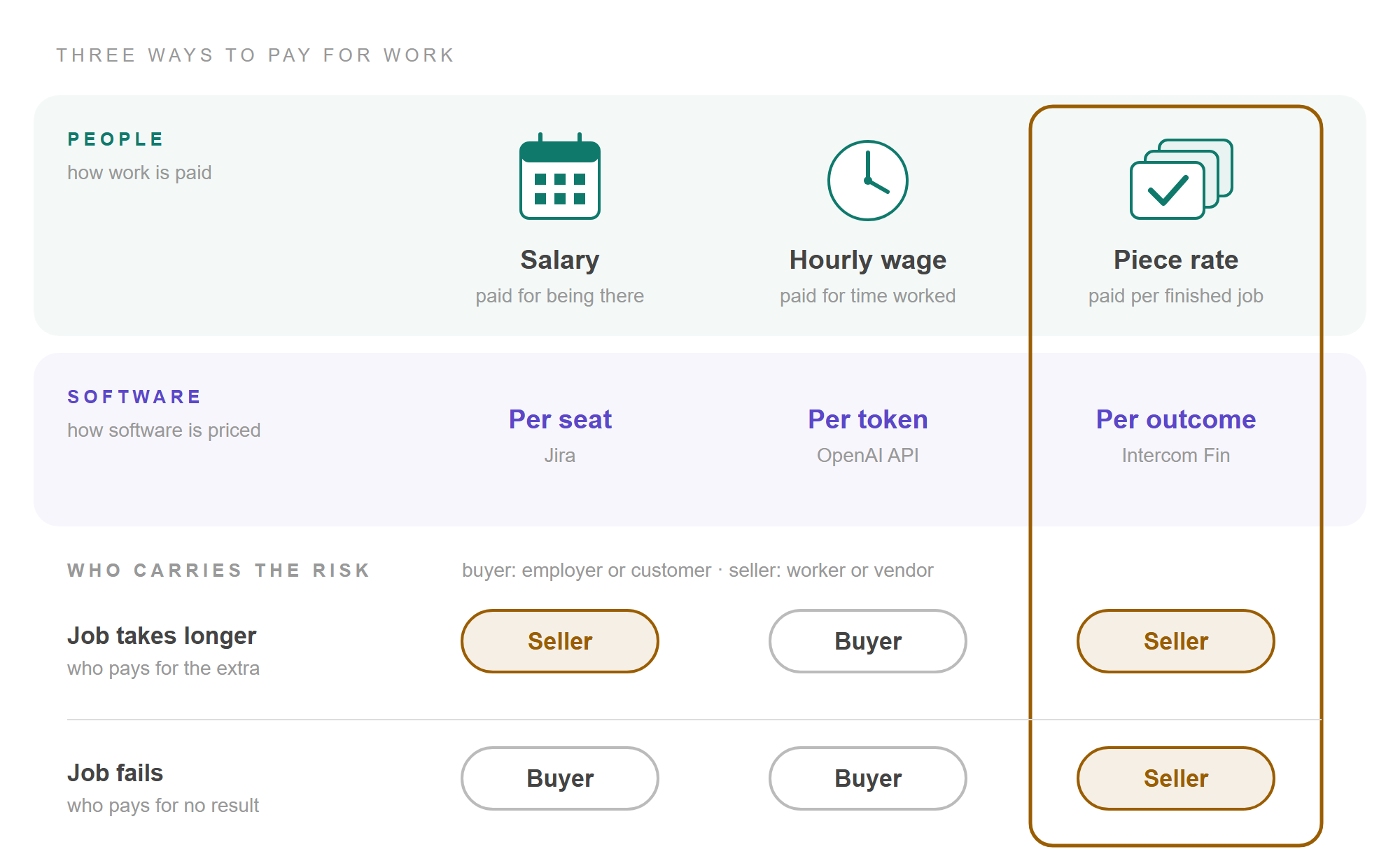Viewport: 1400px width, 868px height.
Task: Click the buyer and seller definition legend
Action: tap(698, 570)
